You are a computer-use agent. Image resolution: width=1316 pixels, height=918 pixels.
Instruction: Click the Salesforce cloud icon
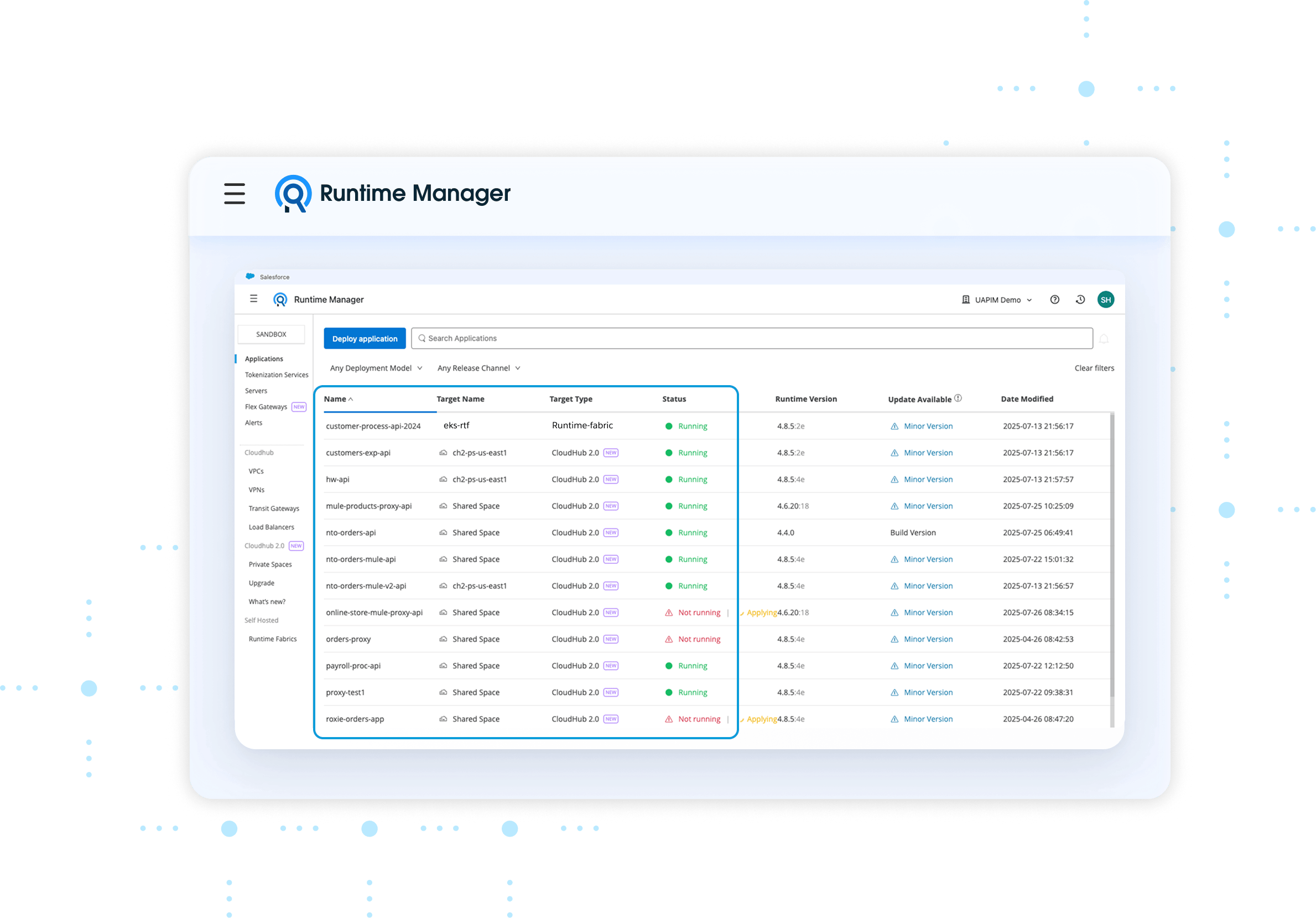click(x=250, y=276)
